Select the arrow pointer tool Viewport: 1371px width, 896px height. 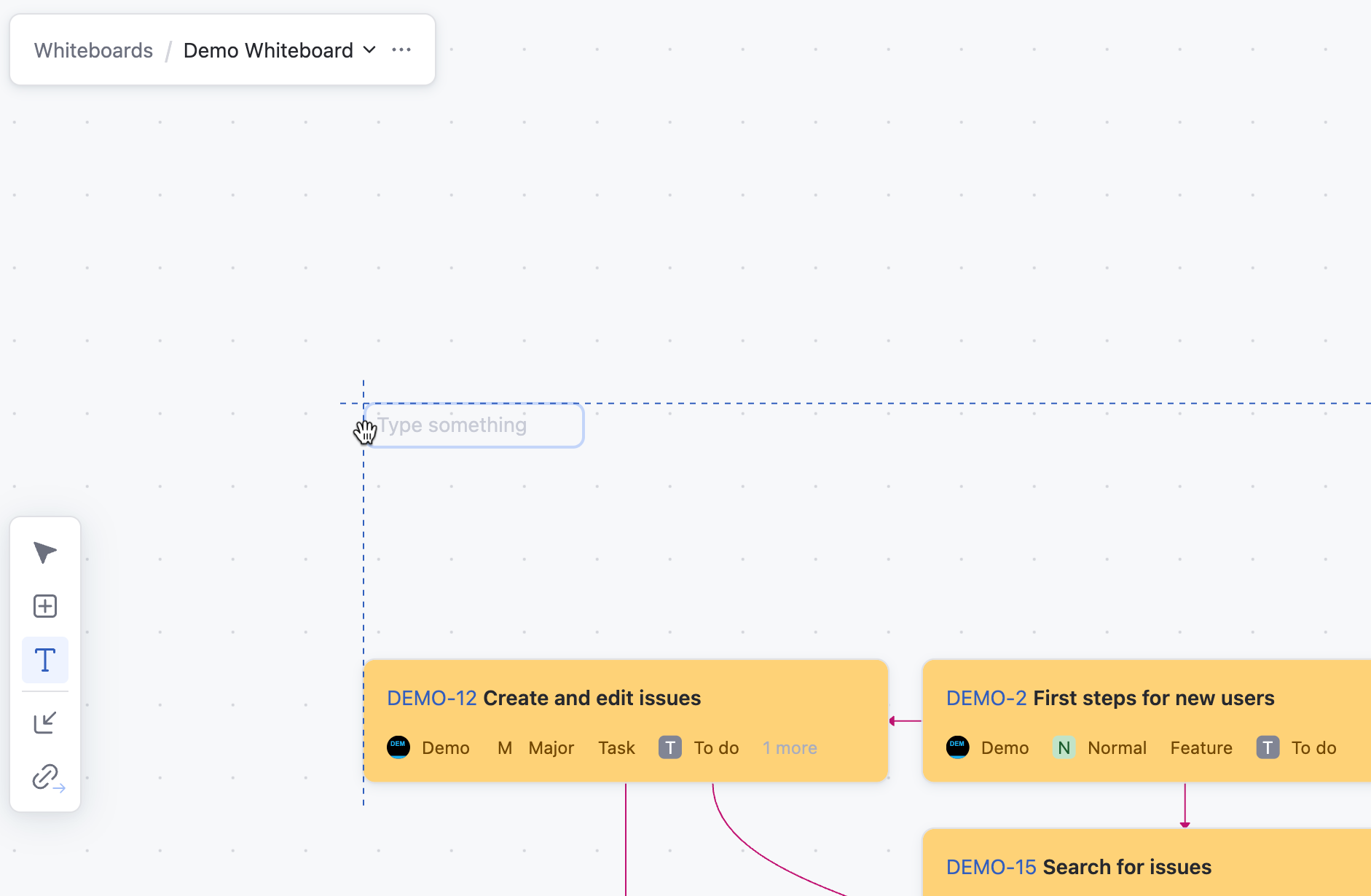click(45, 552)
